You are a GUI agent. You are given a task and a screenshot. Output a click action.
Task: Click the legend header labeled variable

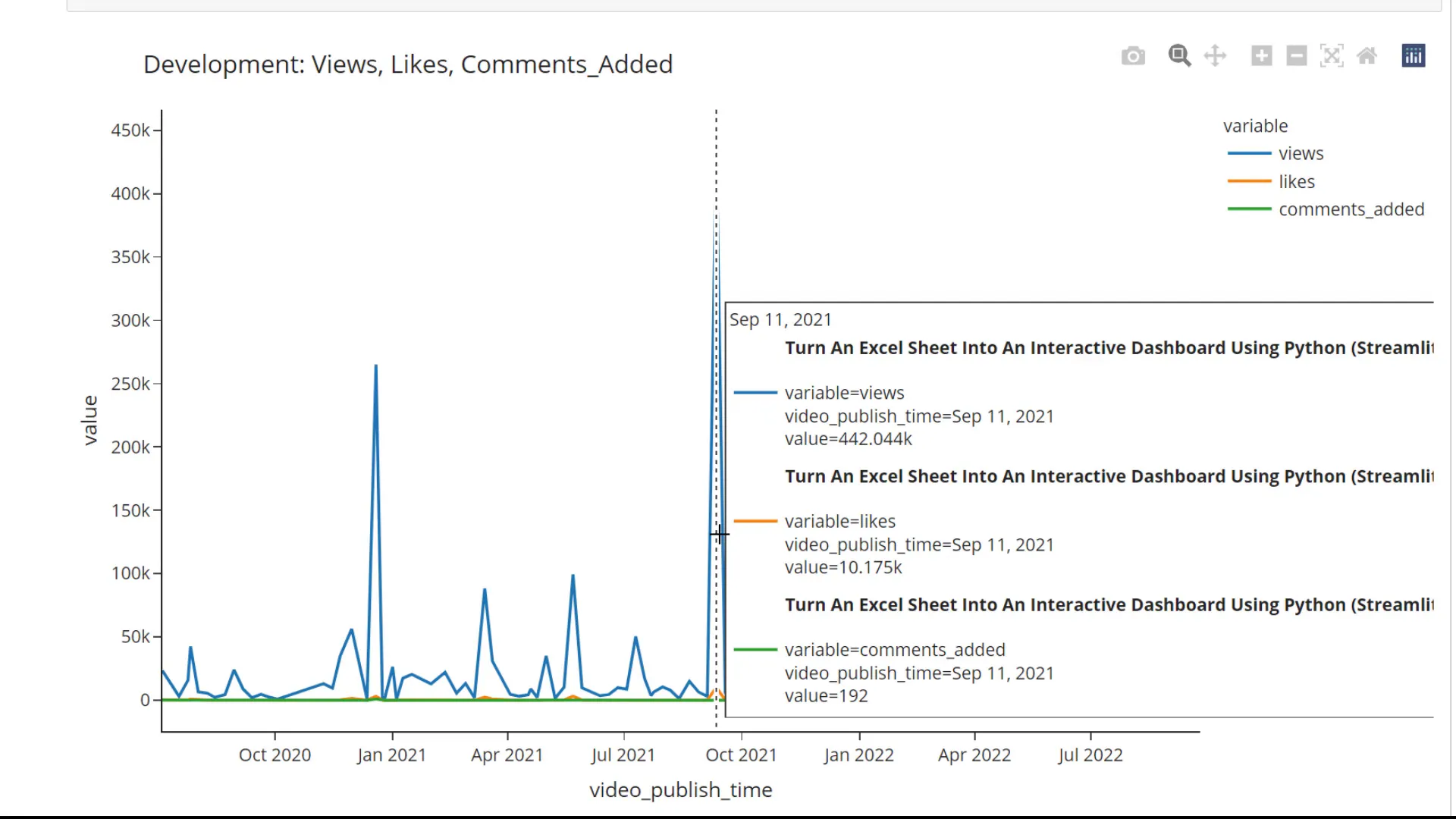(x=1255, y=125)
